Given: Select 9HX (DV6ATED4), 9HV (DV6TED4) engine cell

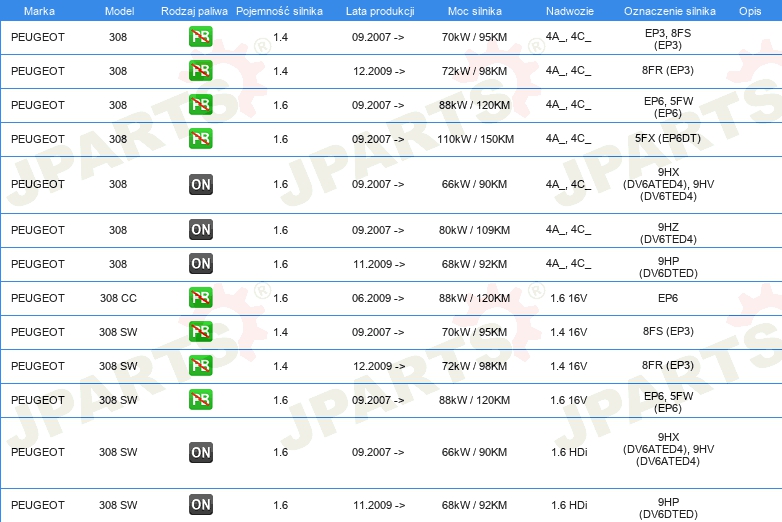Looking at the screenshot, I should [x=668, y=184].
